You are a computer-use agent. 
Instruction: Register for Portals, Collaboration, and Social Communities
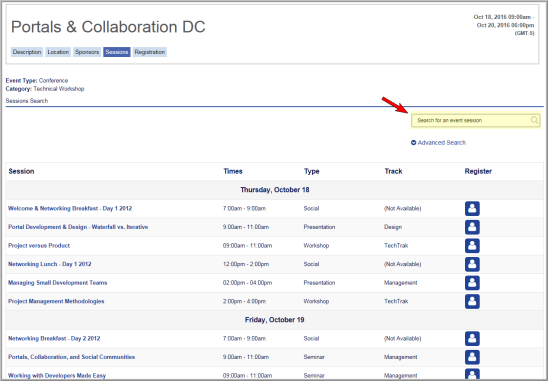(x=472, y=357)
